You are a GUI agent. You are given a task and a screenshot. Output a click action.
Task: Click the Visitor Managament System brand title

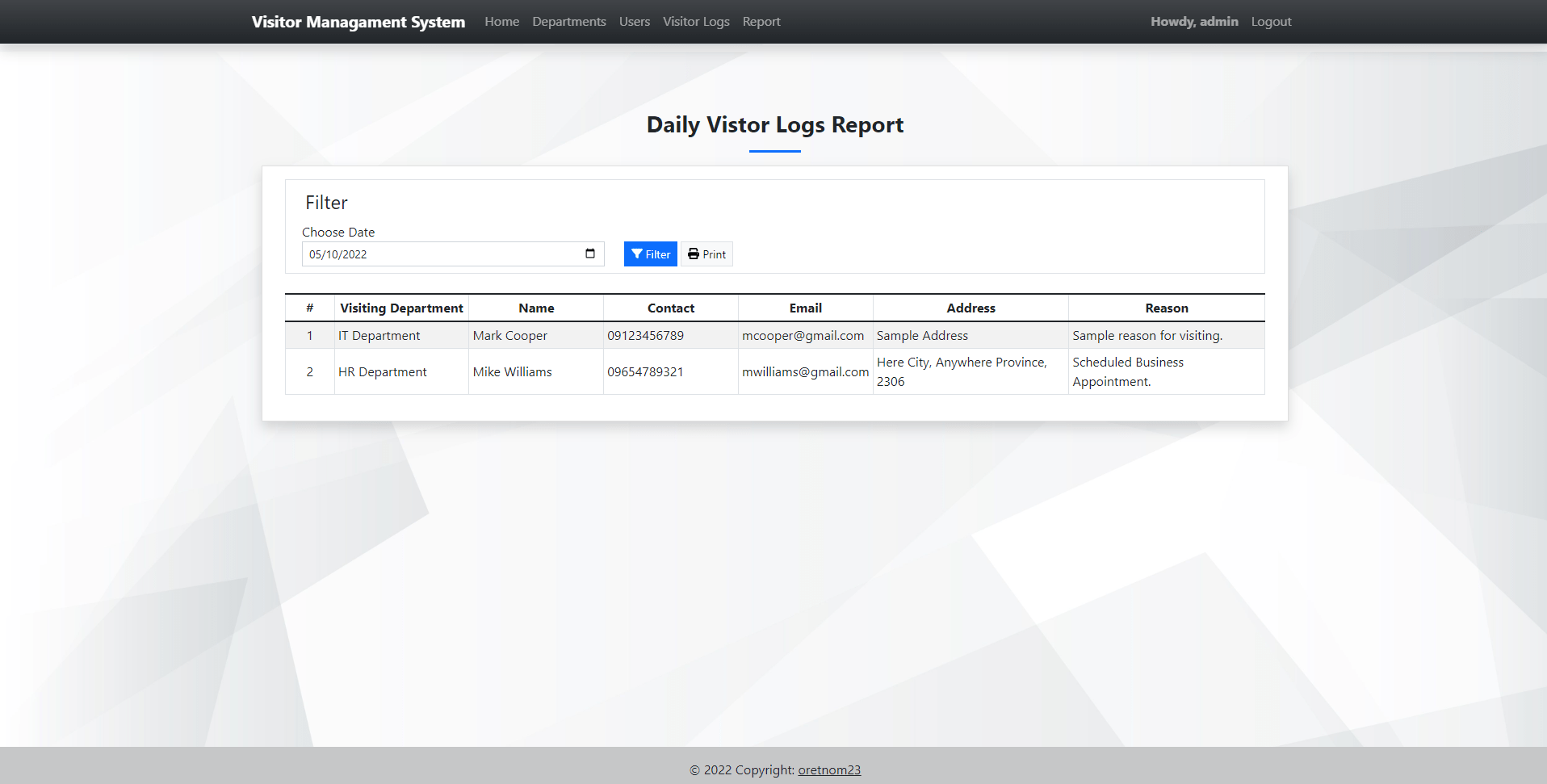pos(358,22)
